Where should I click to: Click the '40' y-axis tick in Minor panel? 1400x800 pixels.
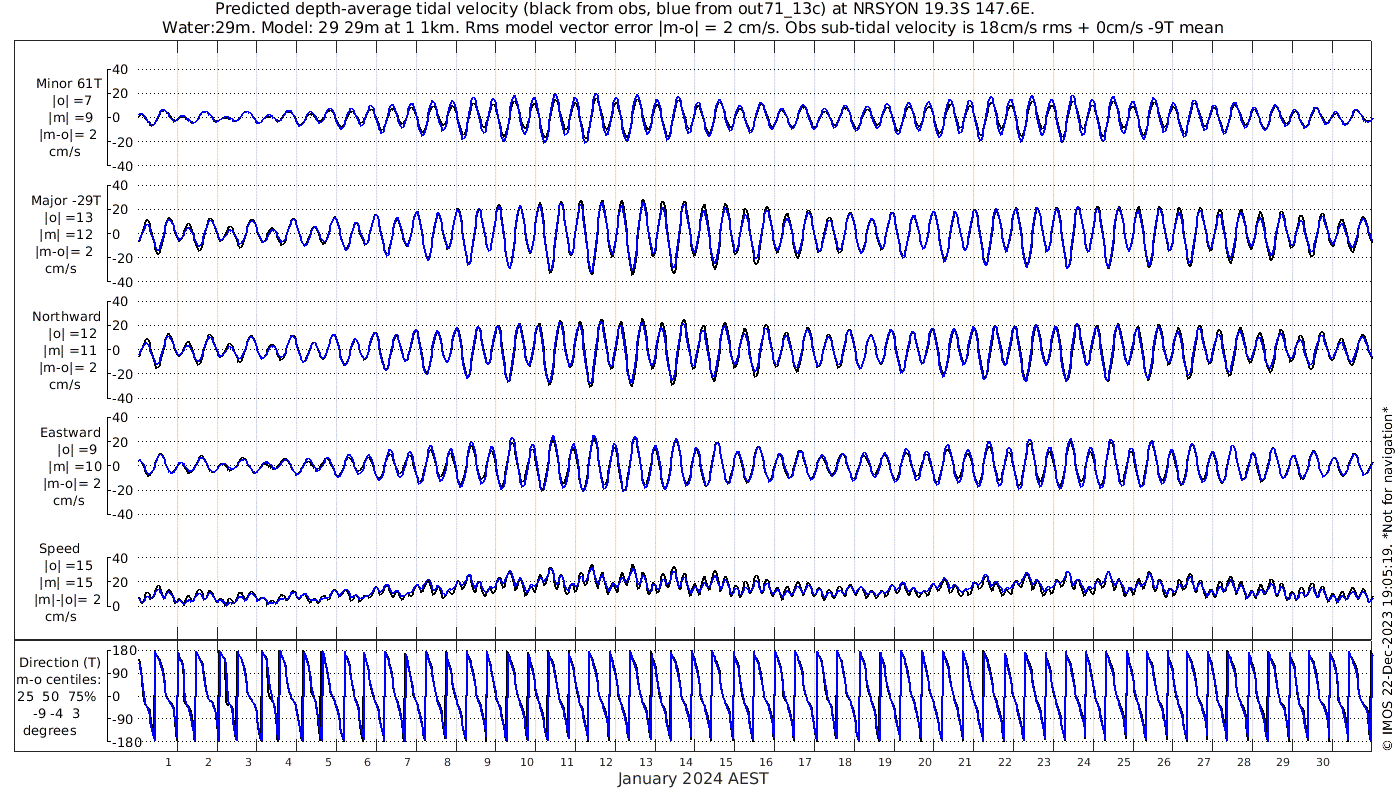pos(121,69)
